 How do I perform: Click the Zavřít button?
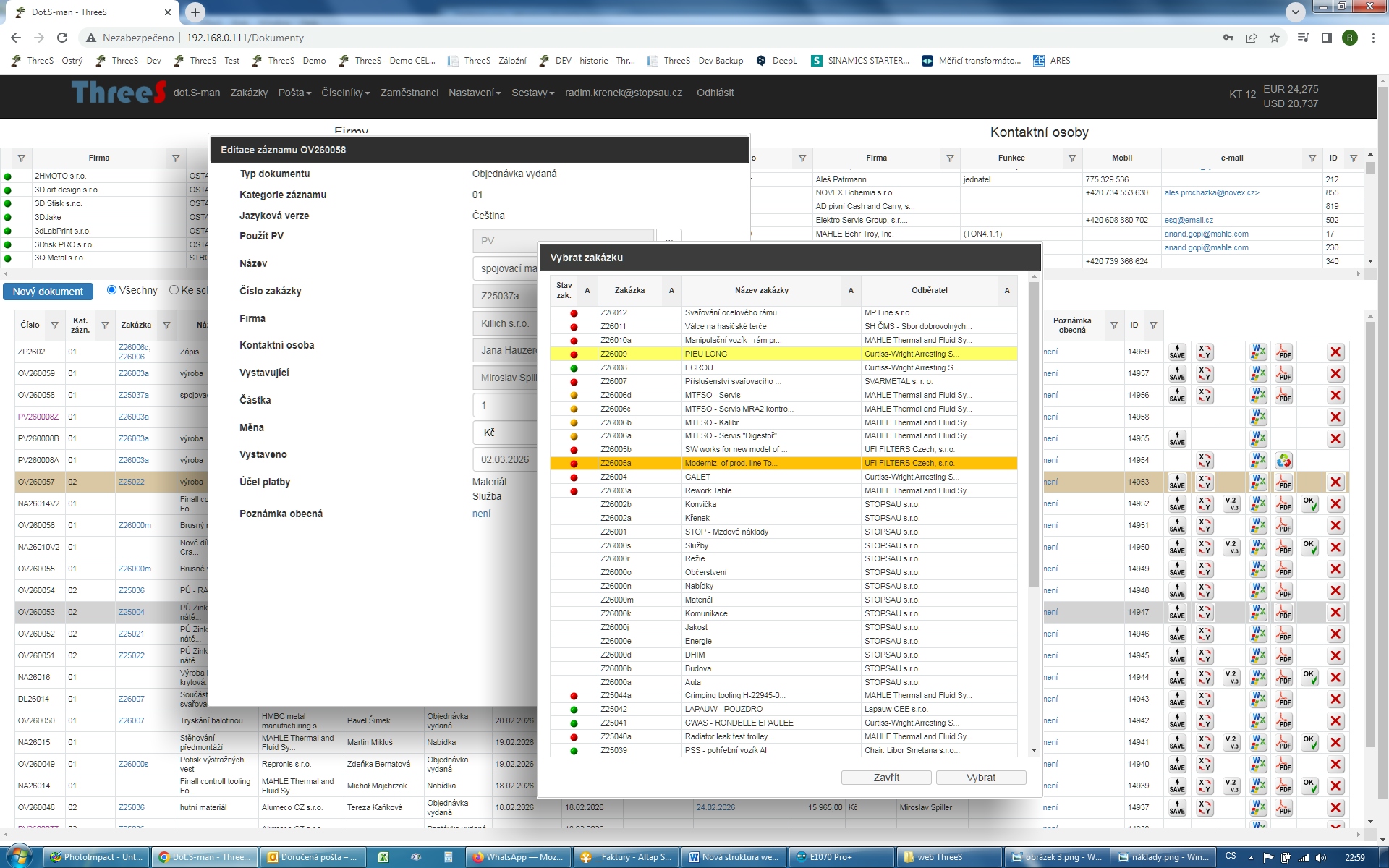[886, 778]
